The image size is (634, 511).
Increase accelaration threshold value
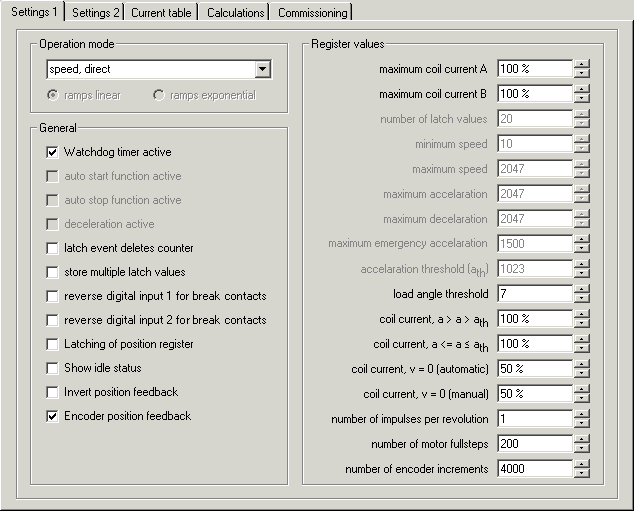point(582,264)
